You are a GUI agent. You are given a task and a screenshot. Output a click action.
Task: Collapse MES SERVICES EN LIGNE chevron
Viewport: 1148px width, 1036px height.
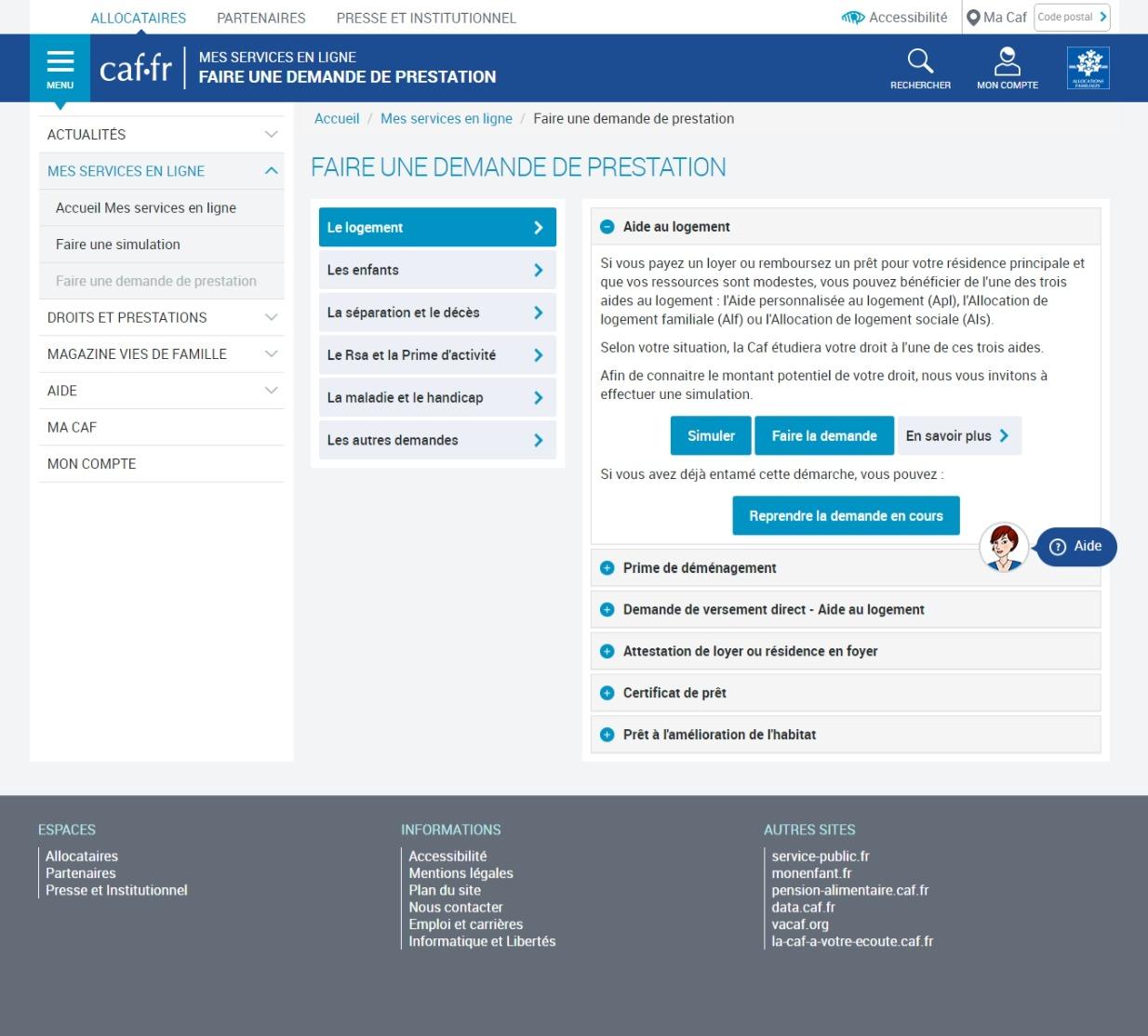click(x=271, y=171)
